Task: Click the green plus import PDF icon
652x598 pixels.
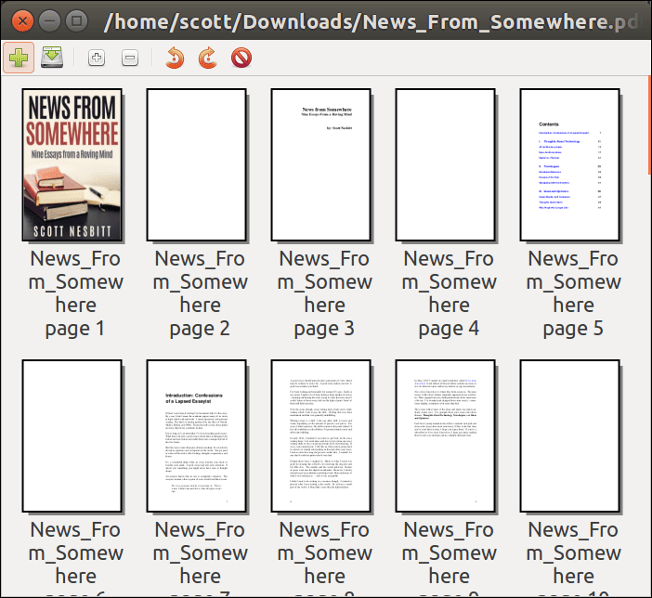Action: point(18,59)
